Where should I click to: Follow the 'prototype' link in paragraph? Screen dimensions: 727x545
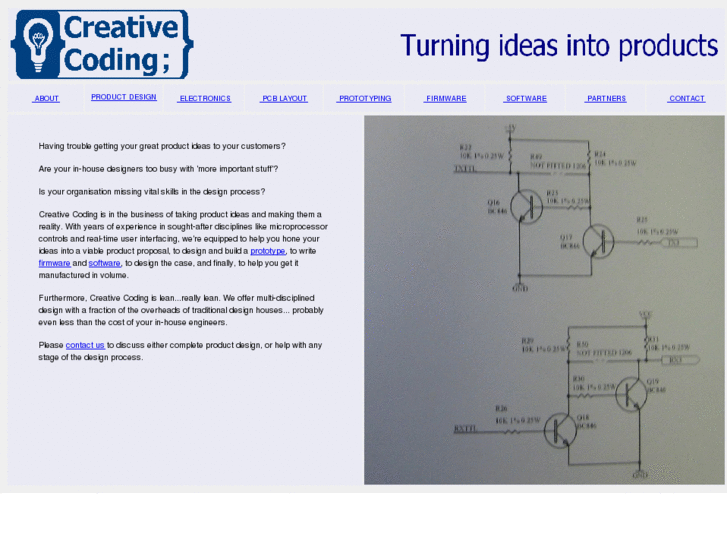click(x=268, y=251)
